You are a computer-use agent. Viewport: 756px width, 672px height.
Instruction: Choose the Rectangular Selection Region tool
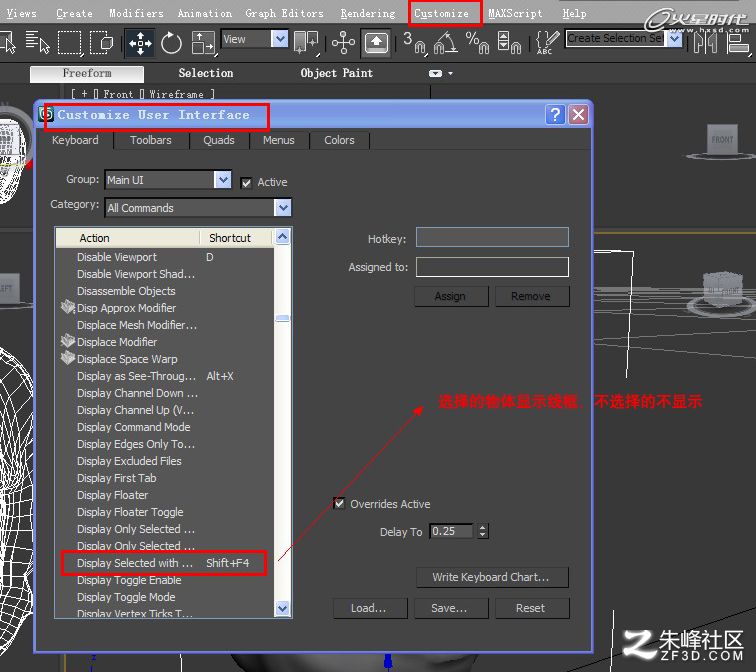click(70, 42)
